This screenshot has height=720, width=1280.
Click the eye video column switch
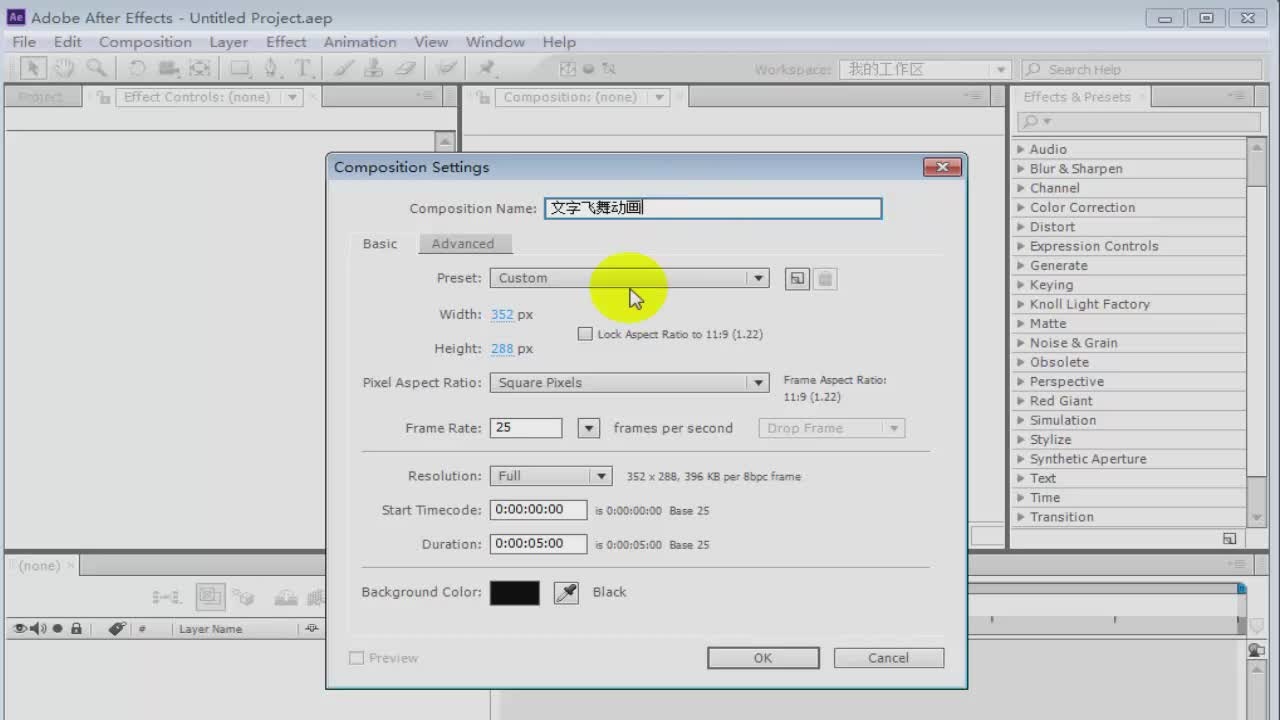point(19,629)
